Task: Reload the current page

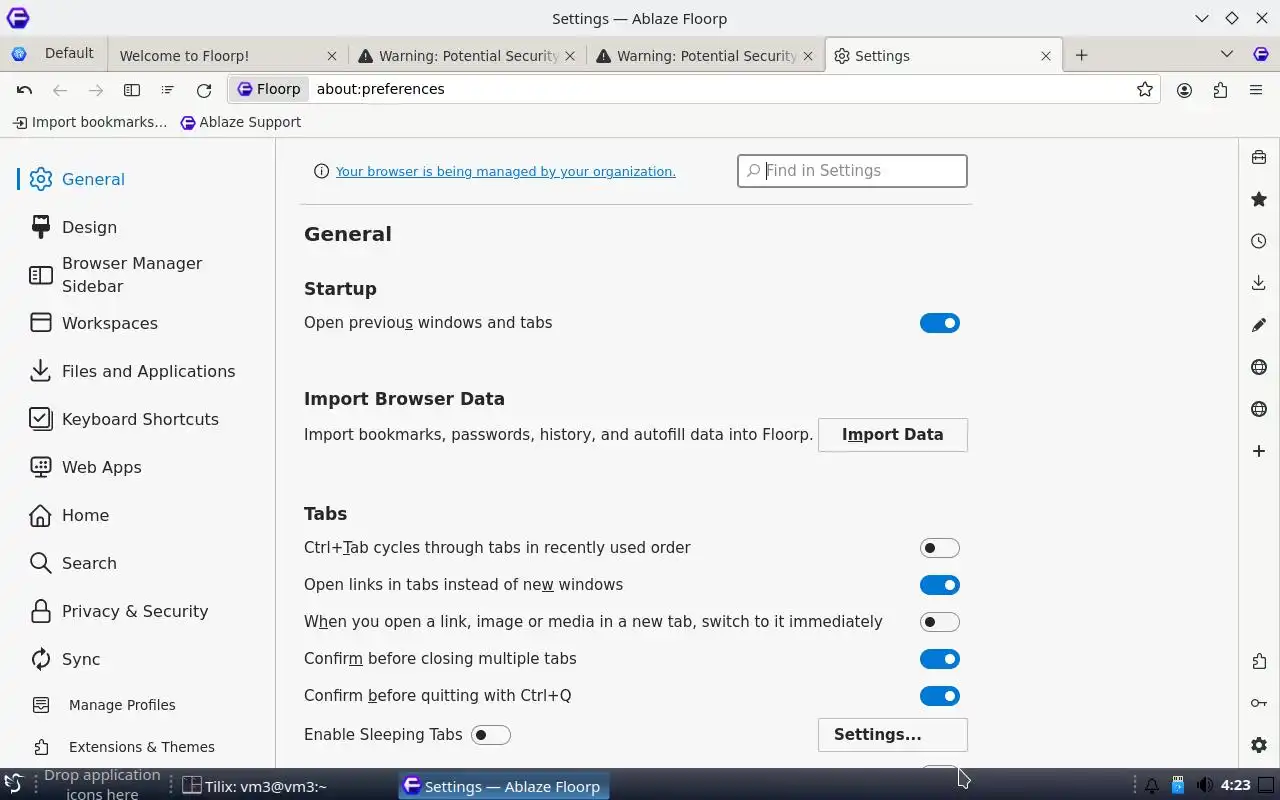Action: 204,89
